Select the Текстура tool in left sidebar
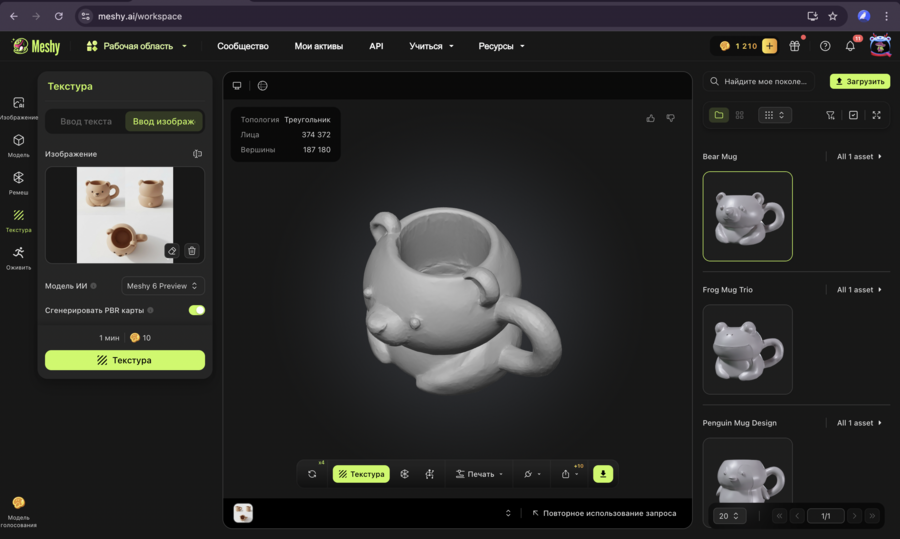 coord(18,220)
